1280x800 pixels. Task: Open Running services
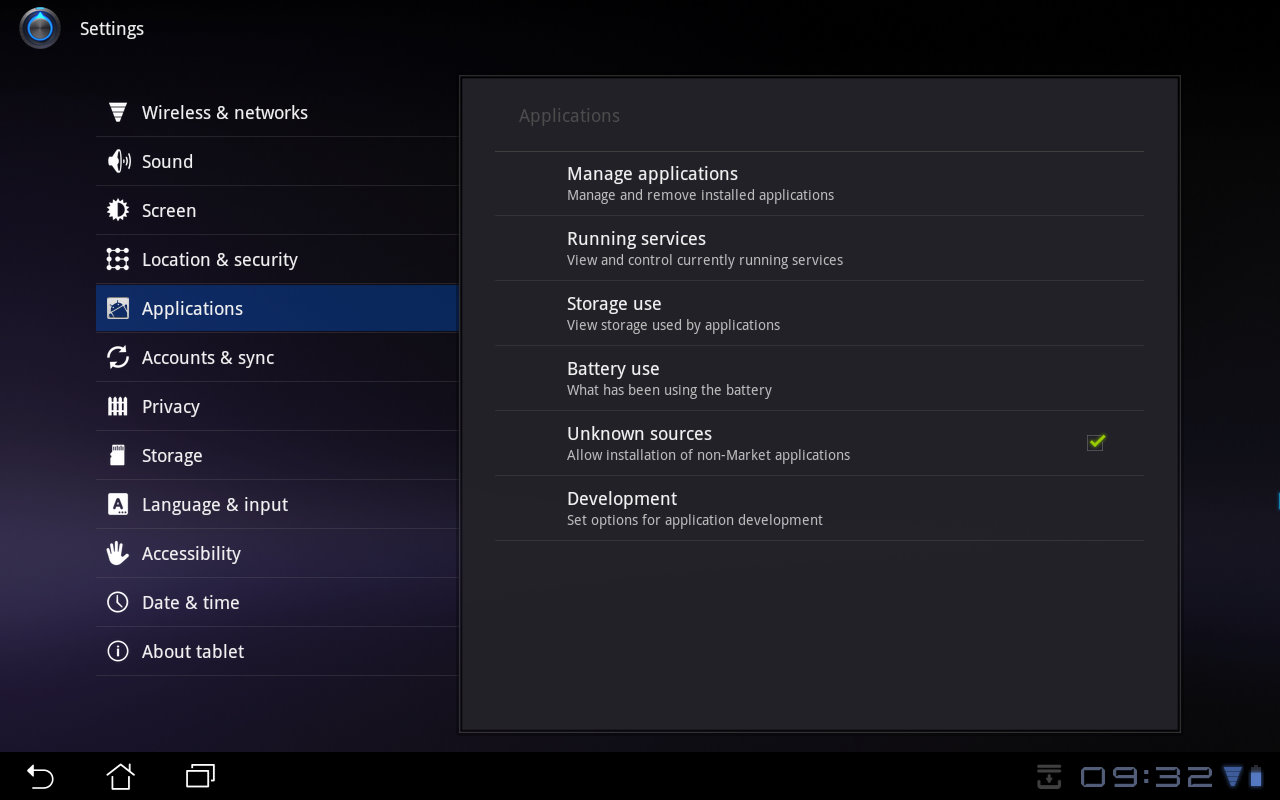click(x=819, y=249)
